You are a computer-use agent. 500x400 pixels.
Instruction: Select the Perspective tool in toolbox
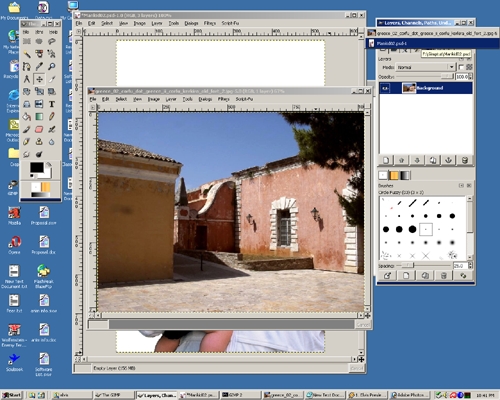27,104
